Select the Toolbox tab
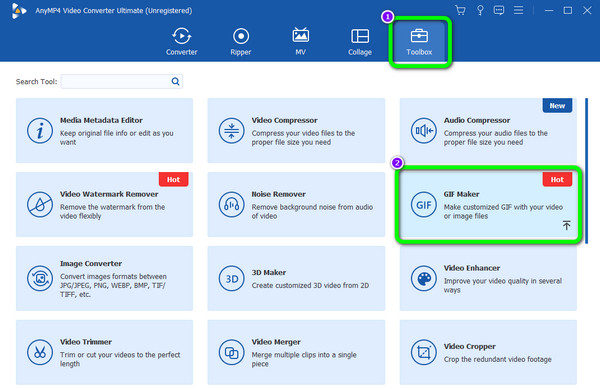Viewport: 600px width, 390px height. 419,41
